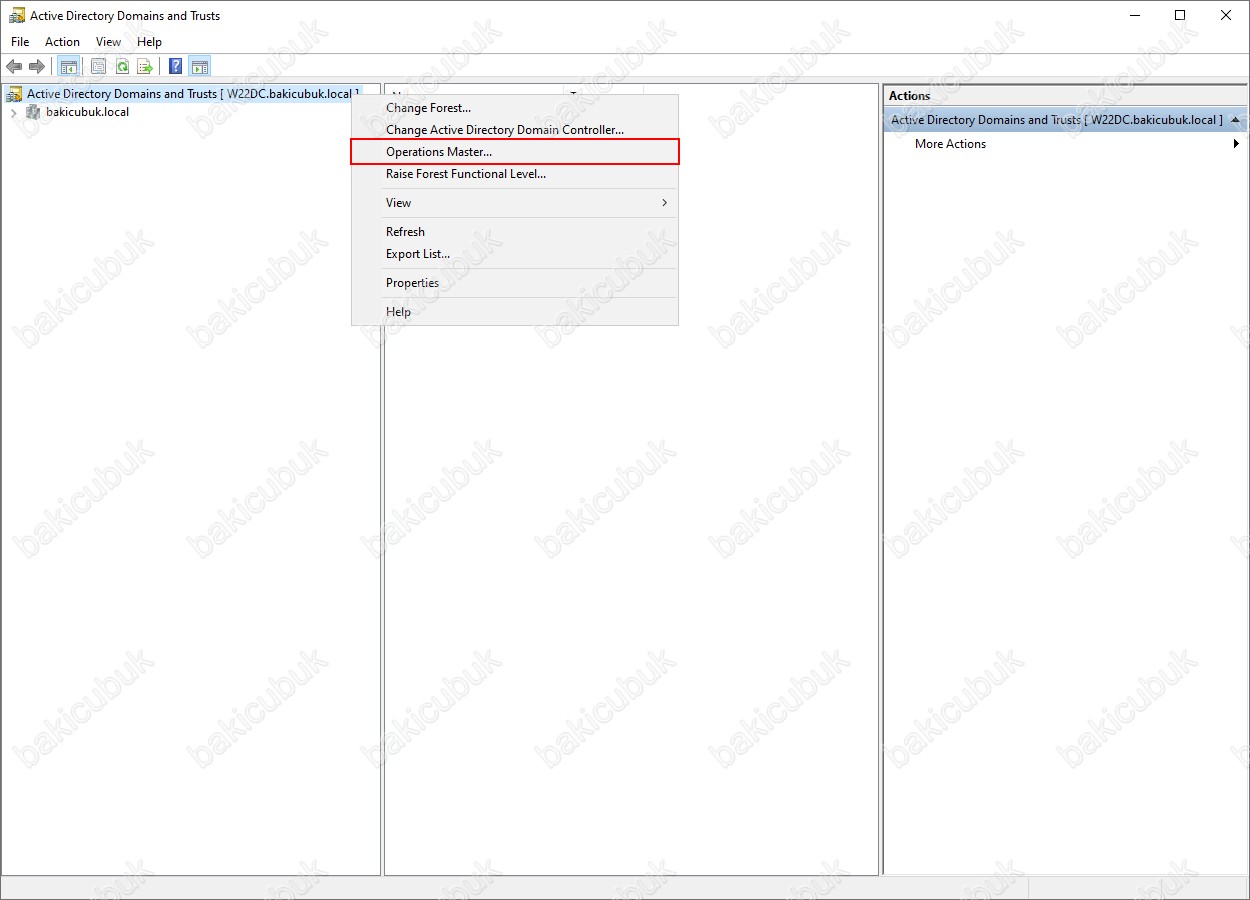Image resolution: width=1250 pixels, height=900 pixels.
Task: Click More Actions in the Actions pane
Action: (950, 144)
